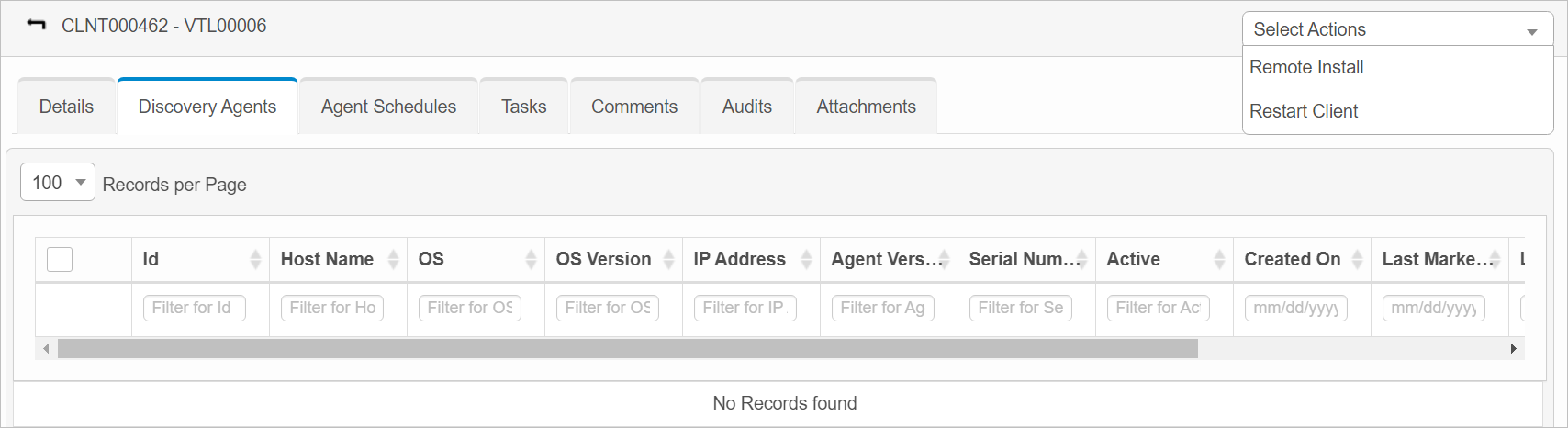The height and width of the screenshot is (428, 1568).
Task: Focus the Filter for Id field
Action: click(x=194, y=308)
